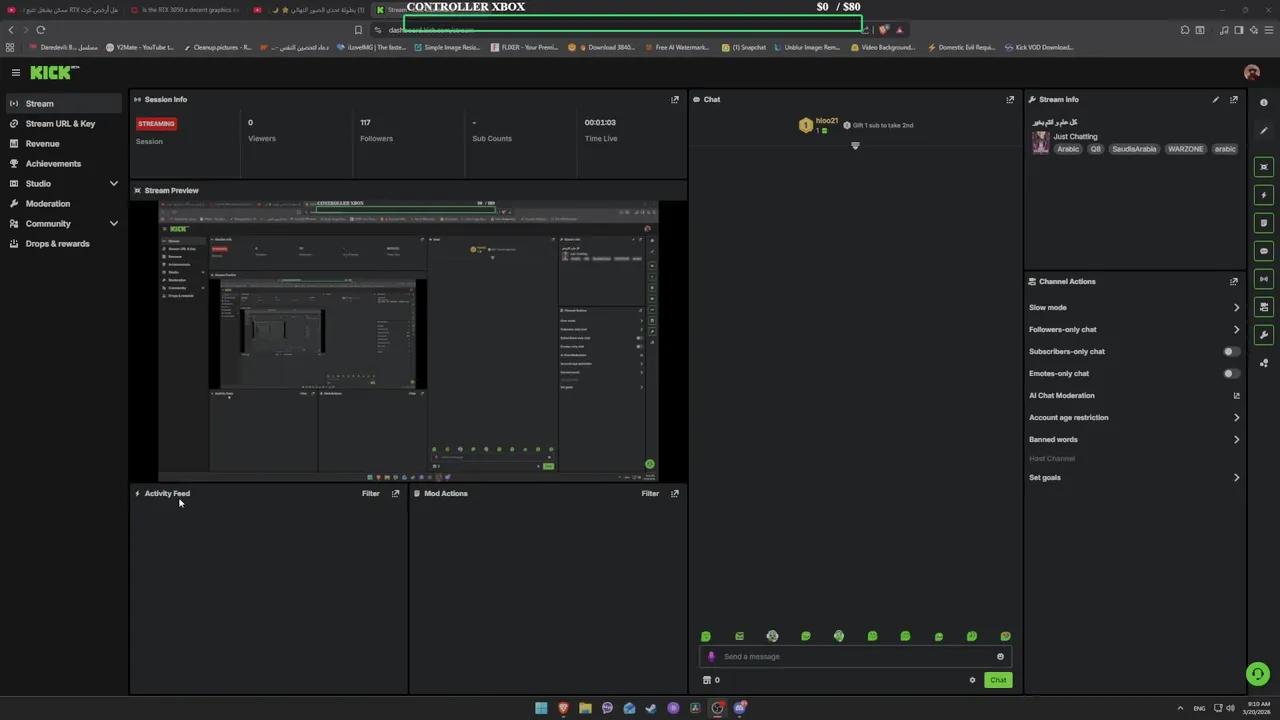Viewport: 1280px width, 720px height.
Task: Pop out the Chat panel
Action: pyautogui.click(x=1010, y=99)
